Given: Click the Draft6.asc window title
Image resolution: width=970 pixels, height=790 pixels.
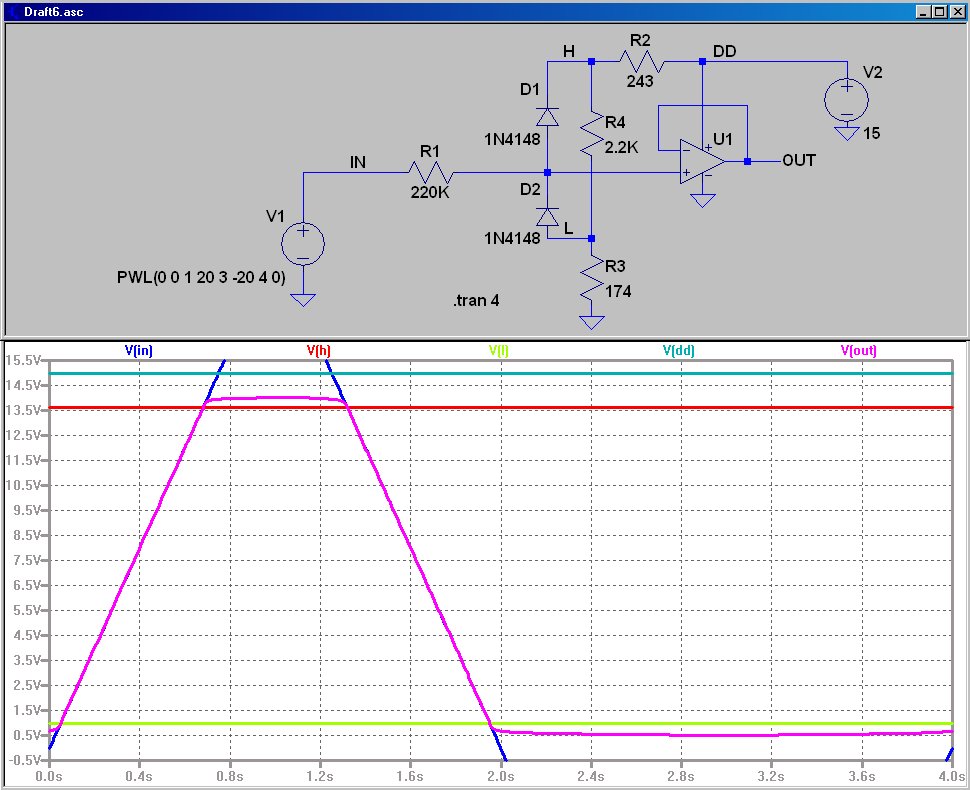Looking at the screenshot, I should pos(54,12).
